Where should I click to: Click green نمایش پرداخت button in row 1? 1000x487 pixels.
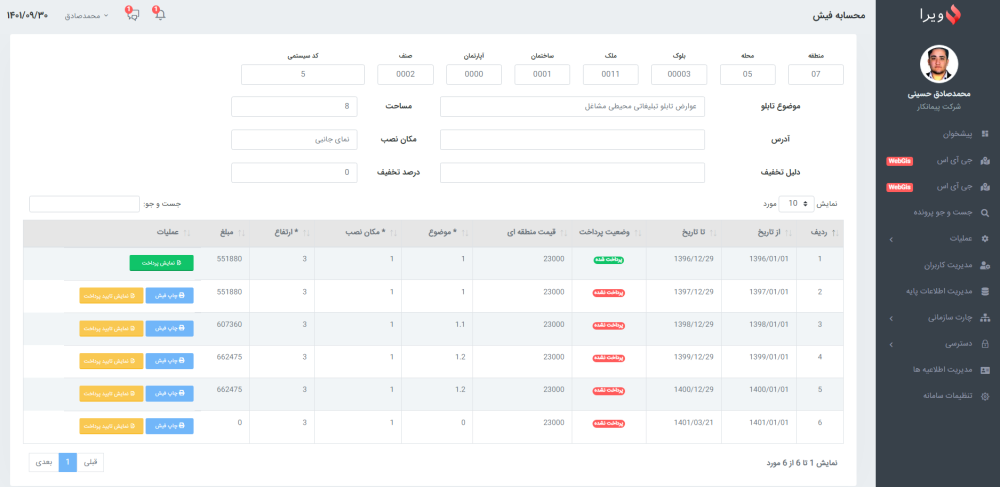pyautogui.click(x=161, y=263)
